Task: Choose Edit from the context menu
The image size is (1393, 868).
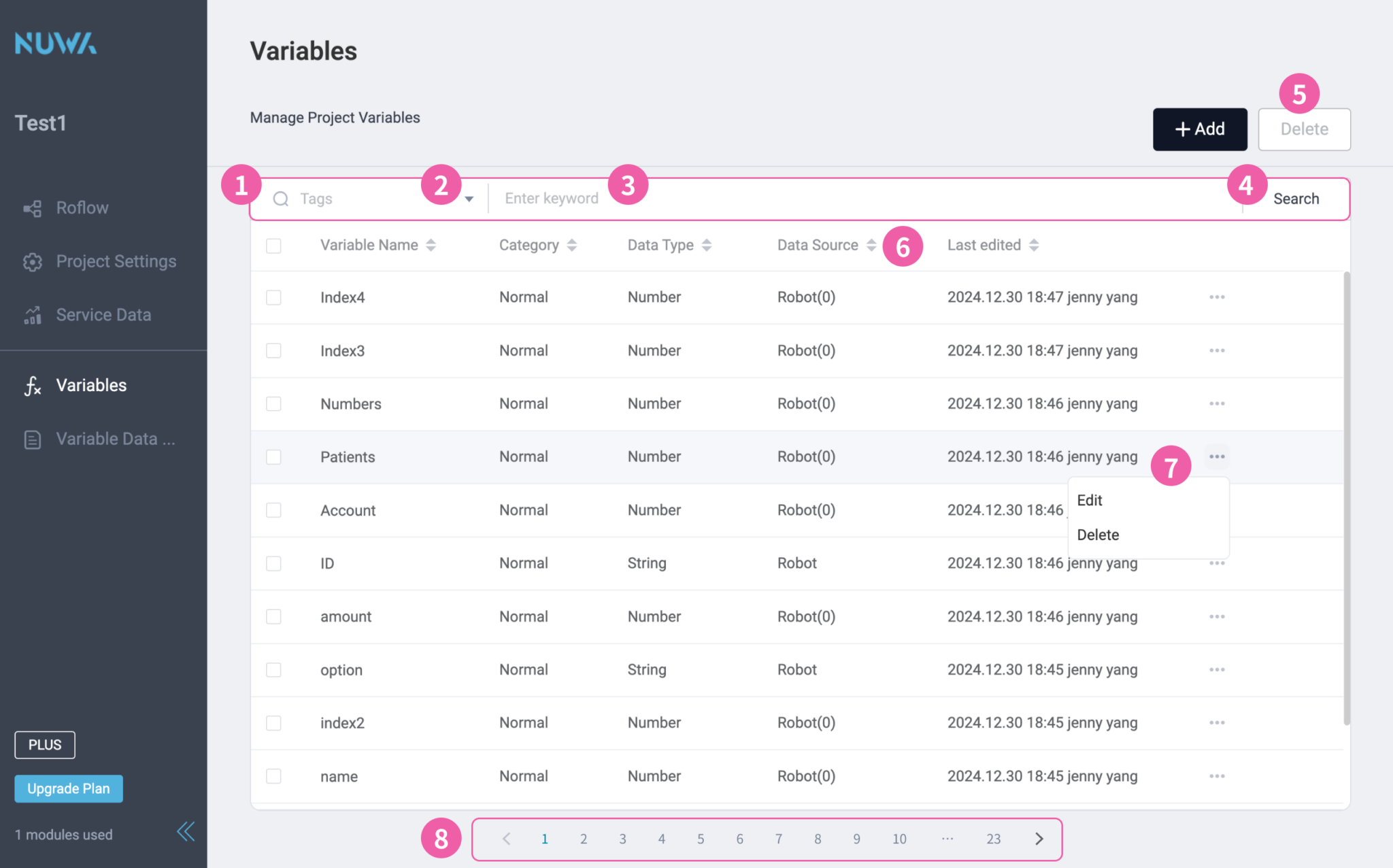Action: click(x=1090, y=500)
